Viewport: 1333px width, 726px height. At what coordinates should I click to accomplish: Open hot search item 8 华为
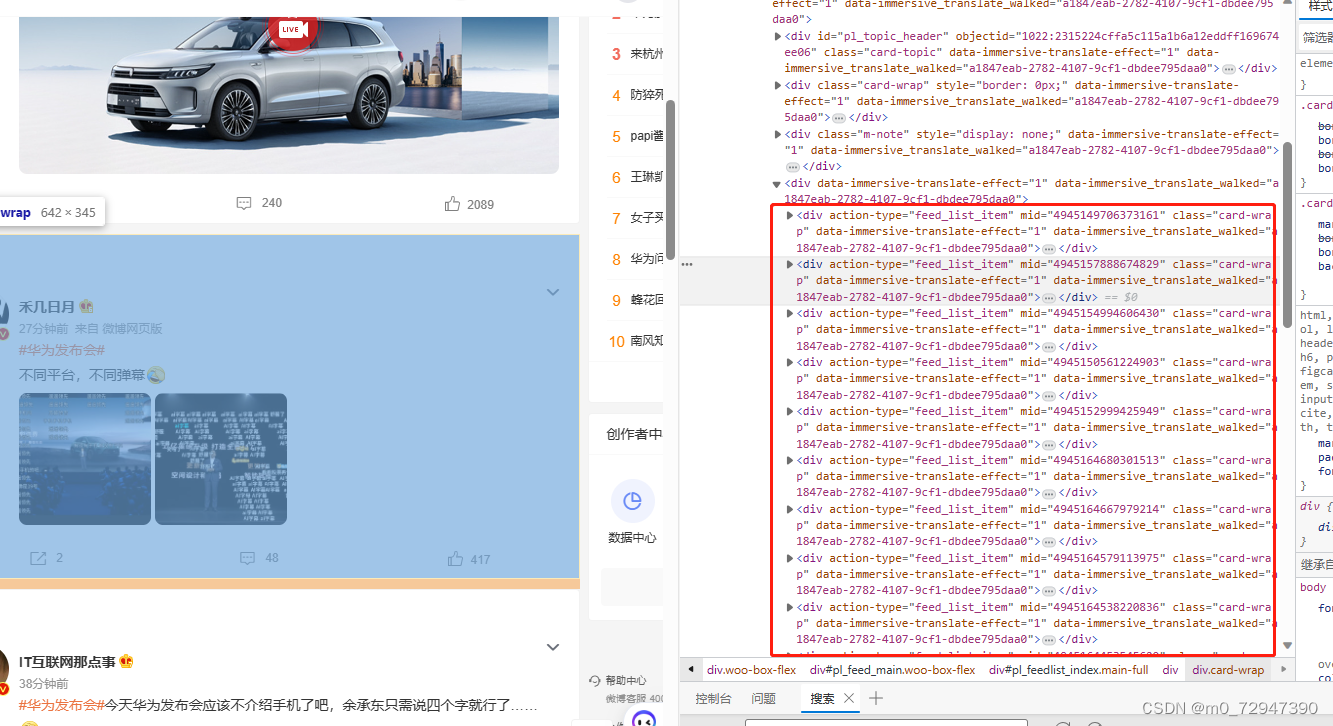[x=647, y=259]
